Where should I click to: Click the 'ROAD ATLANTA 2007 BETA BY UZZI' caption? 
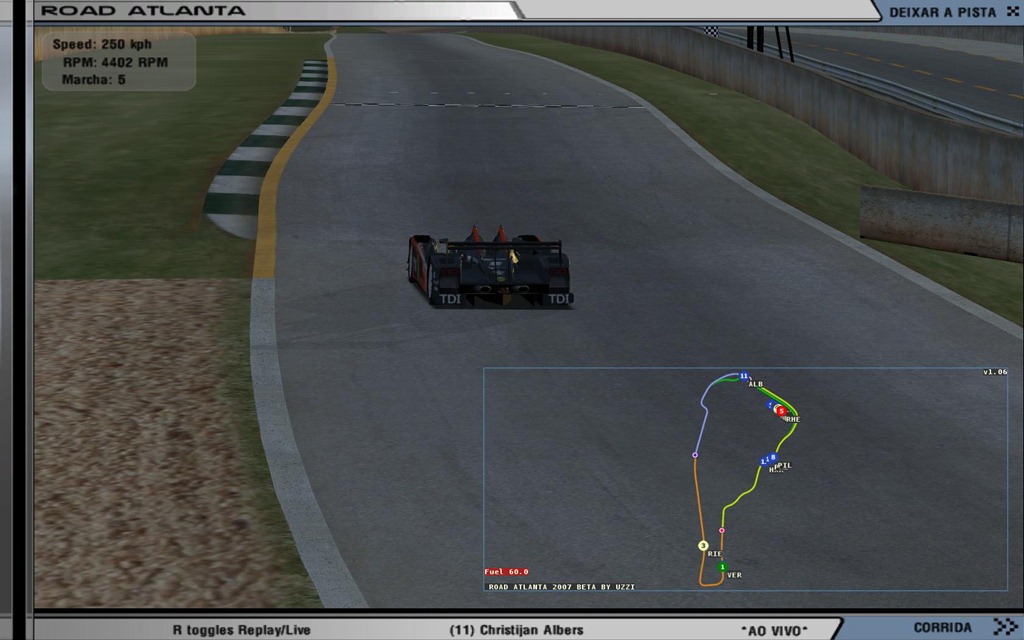coord(562,587)
